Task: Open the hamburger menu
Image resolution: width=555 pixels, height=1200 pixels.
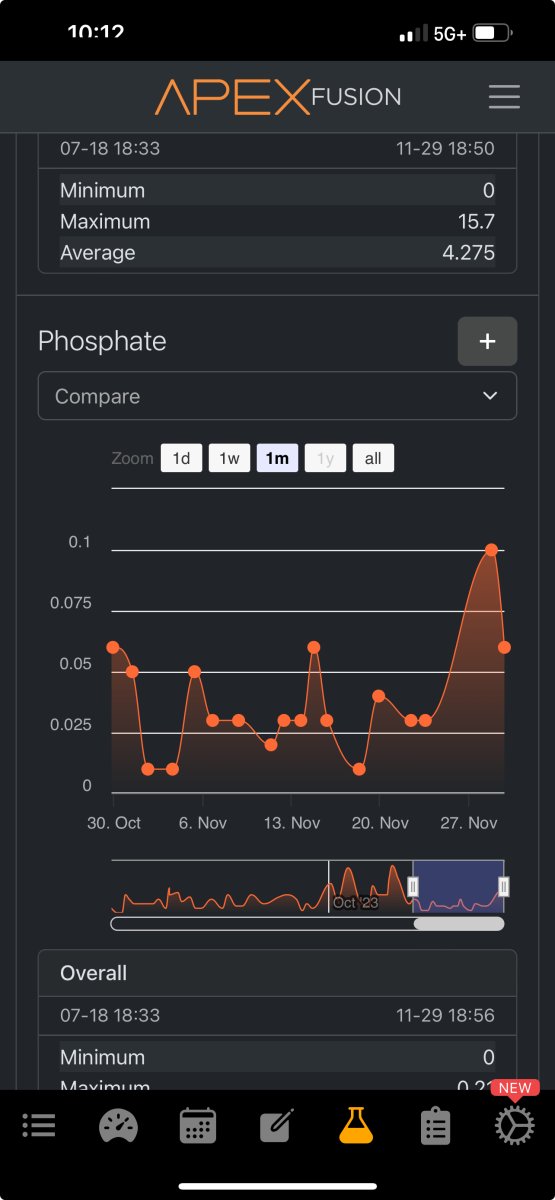Action: coord(504,96)
